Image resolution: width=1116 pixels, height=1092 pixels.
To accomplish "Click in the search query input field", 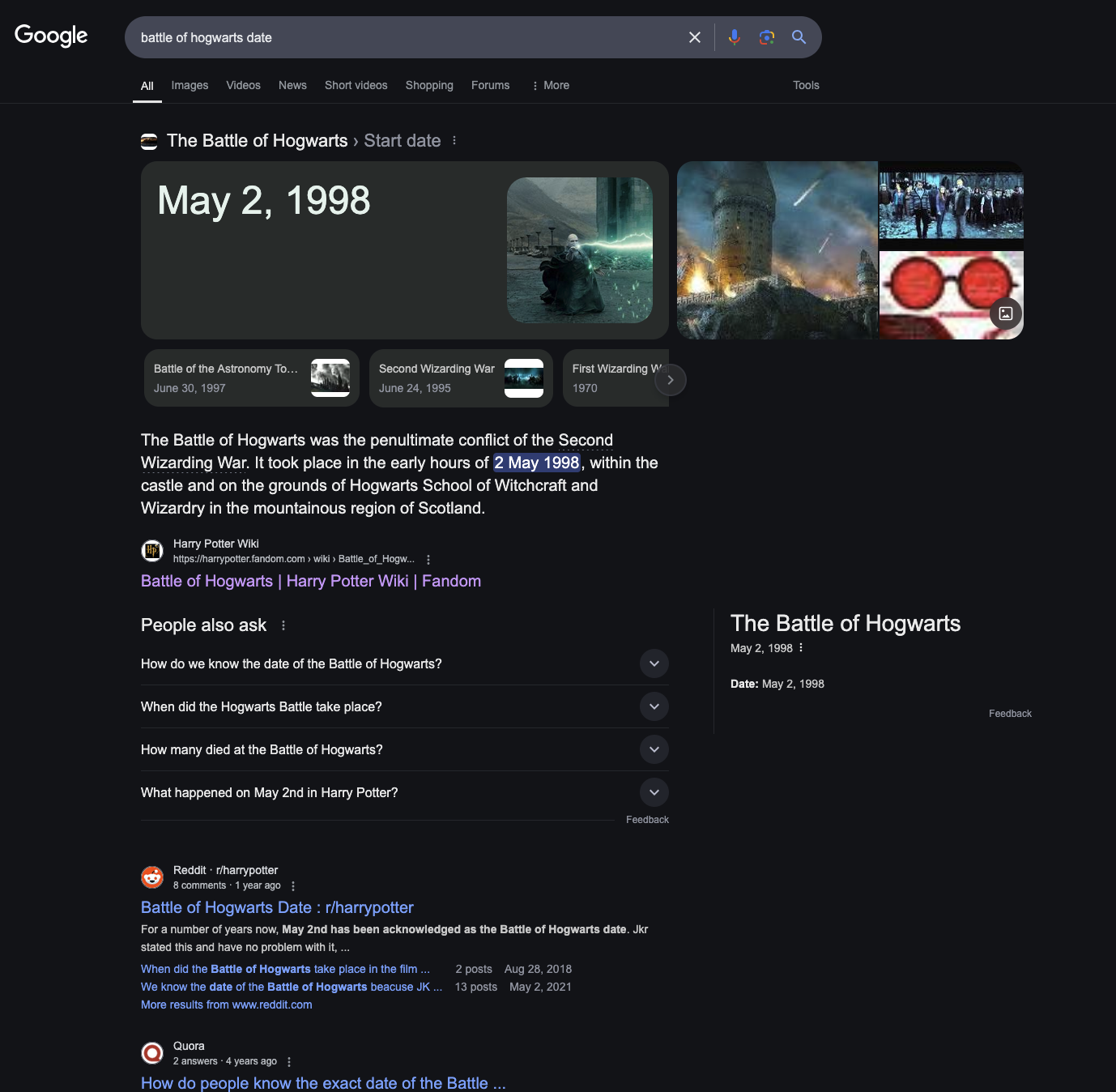I will (x=405, y=37).
